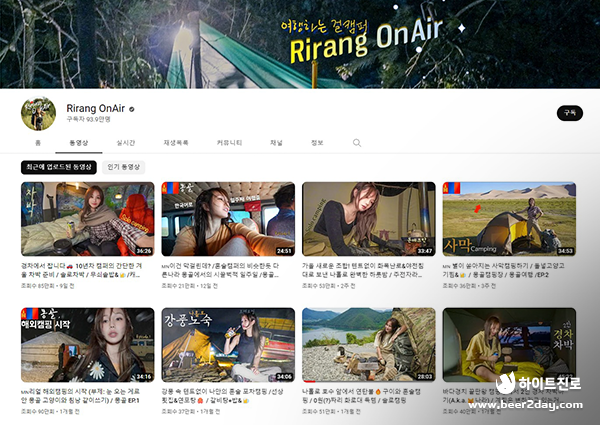Click the channel search magnifier icon
600x425 pixels.
point(357,143)
